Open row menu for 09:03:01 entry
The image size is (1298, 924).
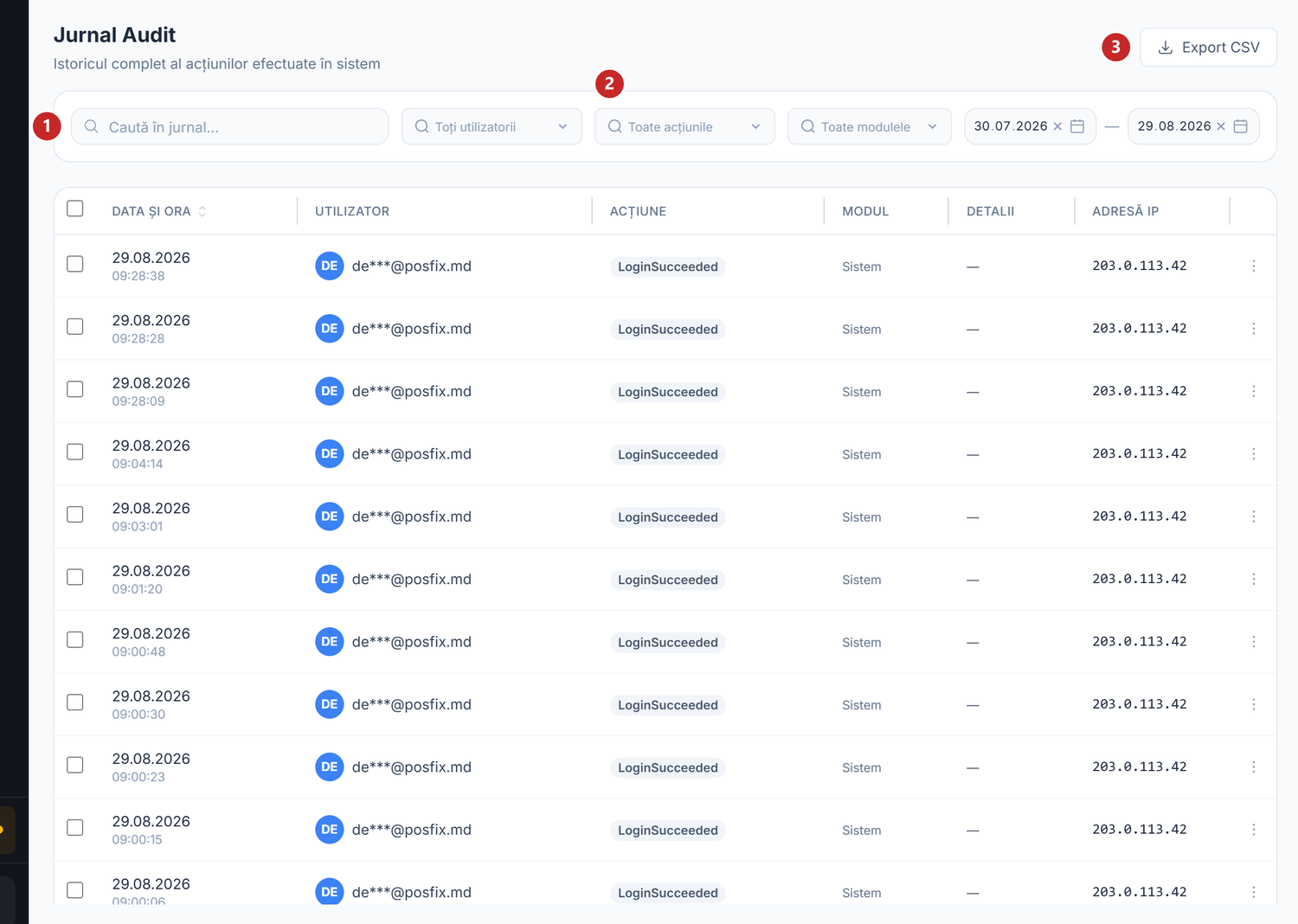pyautogui.click(x=1253, y=517)
